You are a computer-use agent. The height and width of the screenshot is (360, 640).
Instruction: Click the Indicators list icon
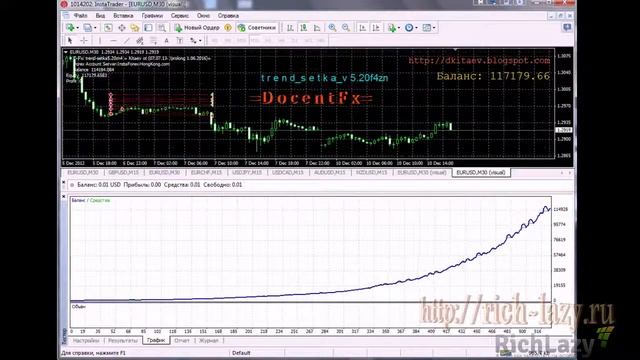392,28
